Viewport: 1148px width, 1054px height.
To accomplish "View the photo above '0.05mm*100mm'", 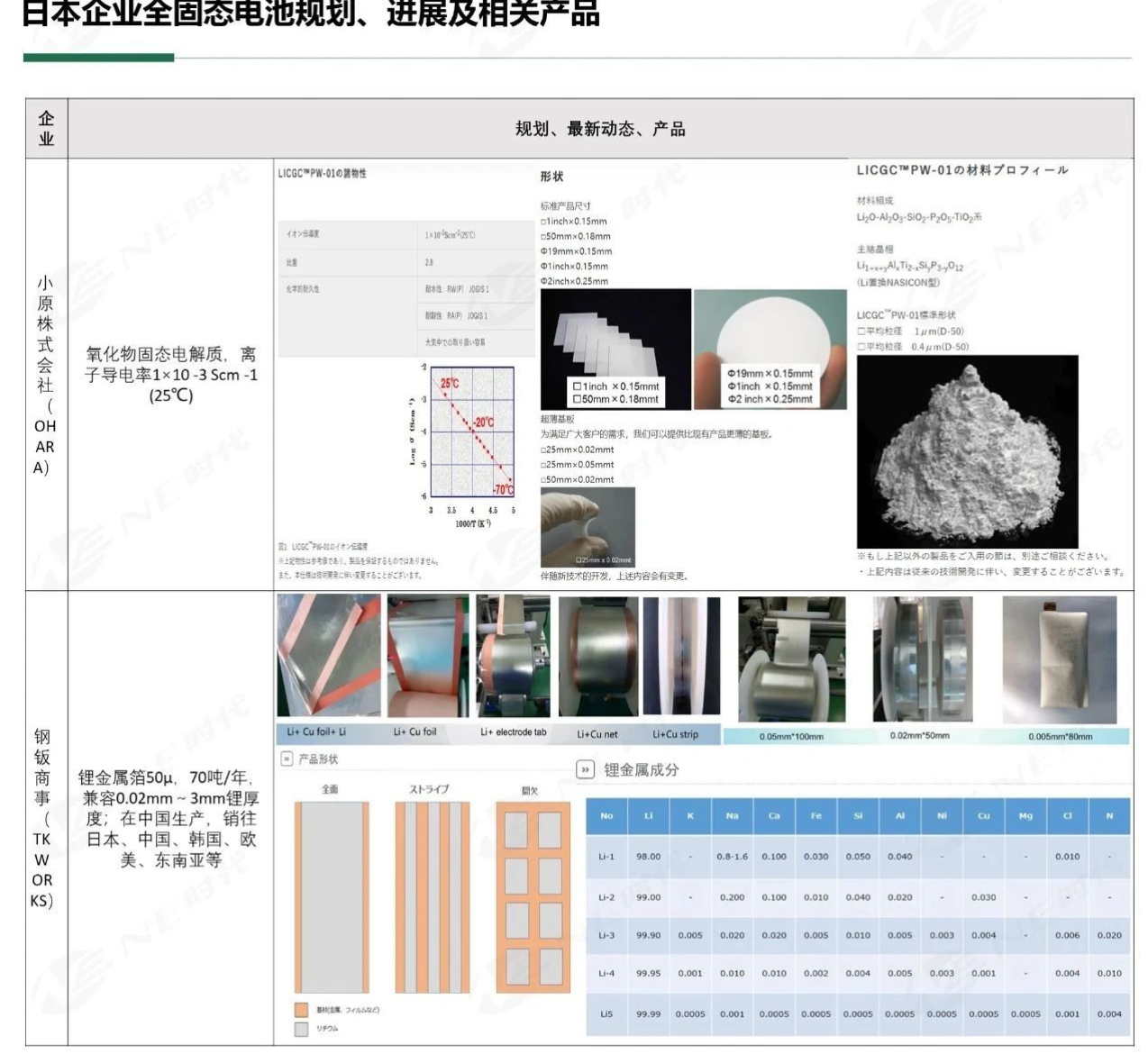I will click(792, 659).
